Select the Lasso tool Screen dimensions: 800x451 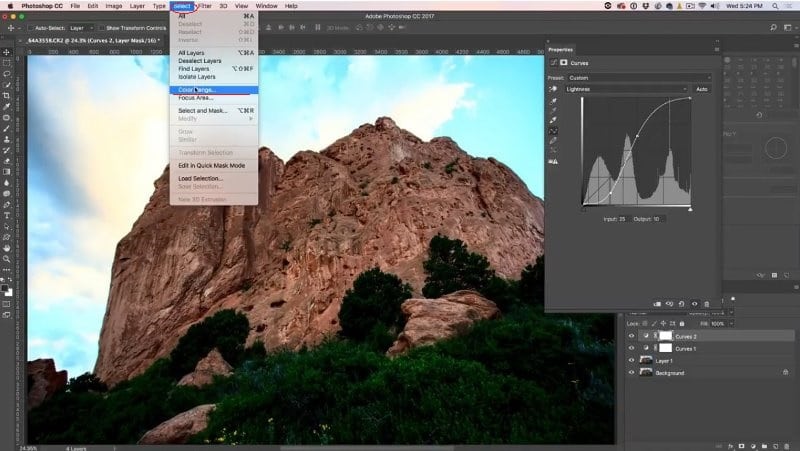pyautogui.click(x=7, y=74)
